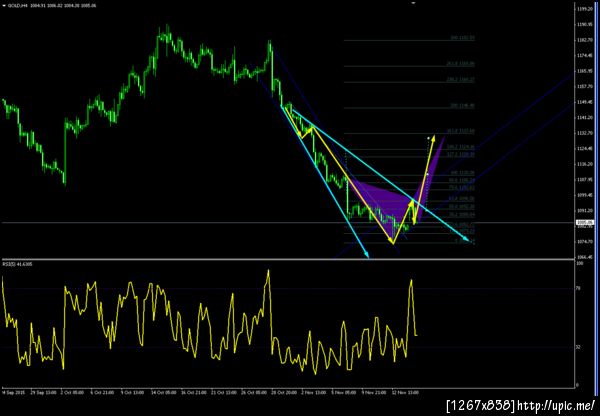Click the small arrow before GOLD,H4

4,6
